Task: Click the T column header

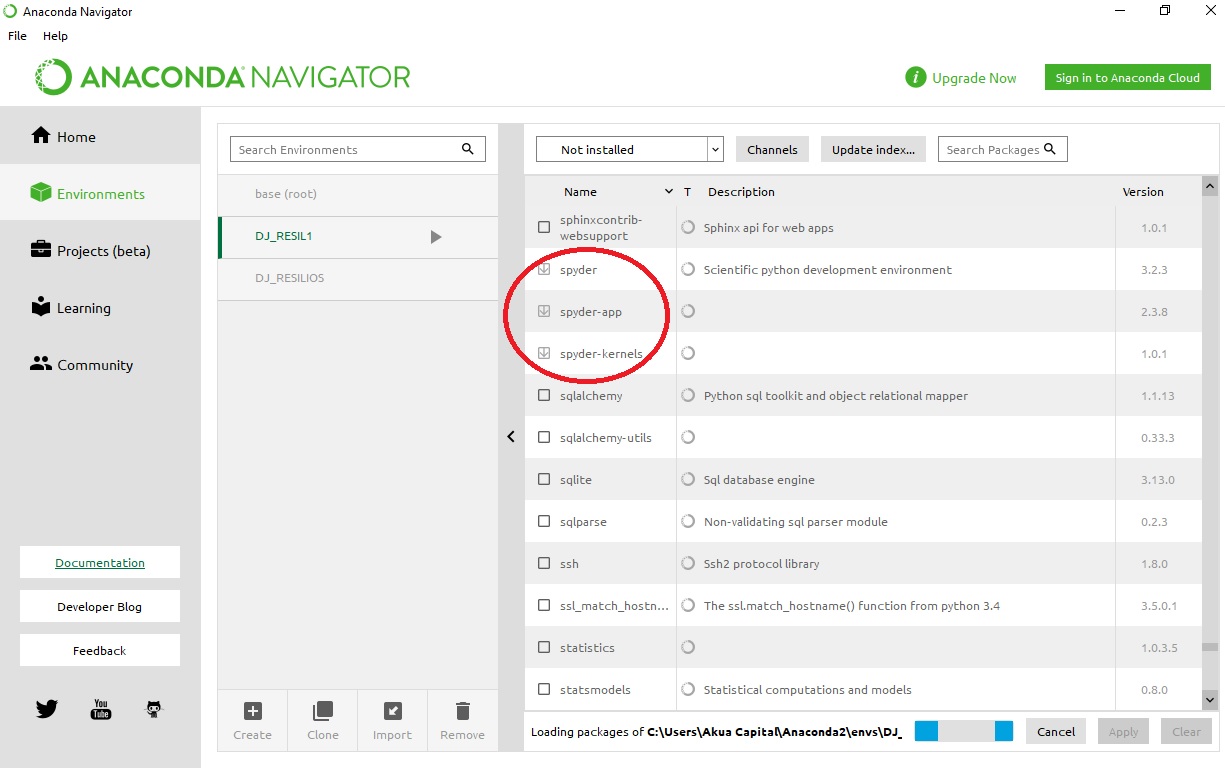Action: click(x=687, y=191)
